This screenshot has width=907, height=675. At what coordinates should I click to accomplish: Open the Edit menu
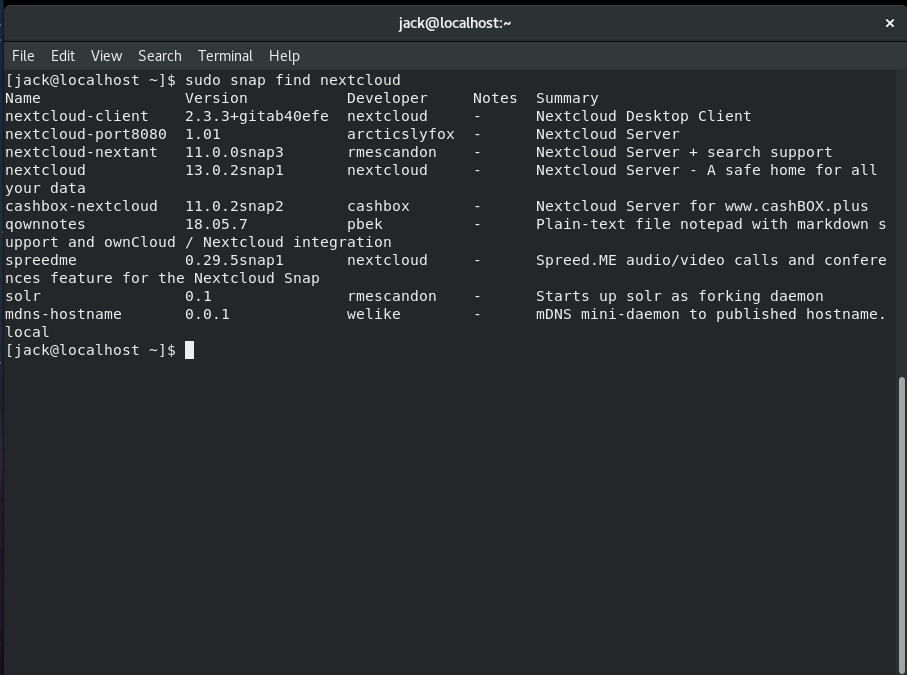63,56
